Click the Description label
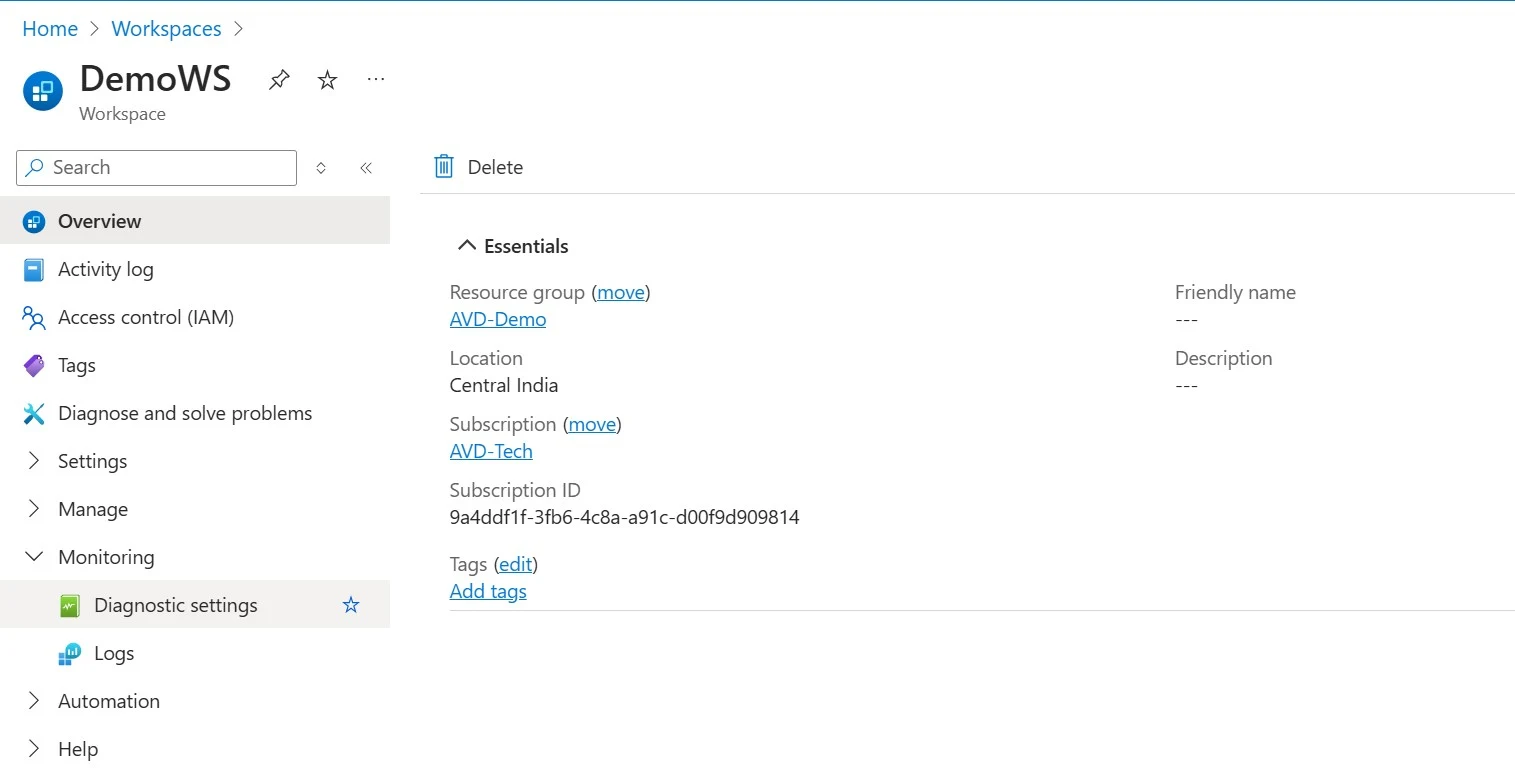 (1223, 358)
